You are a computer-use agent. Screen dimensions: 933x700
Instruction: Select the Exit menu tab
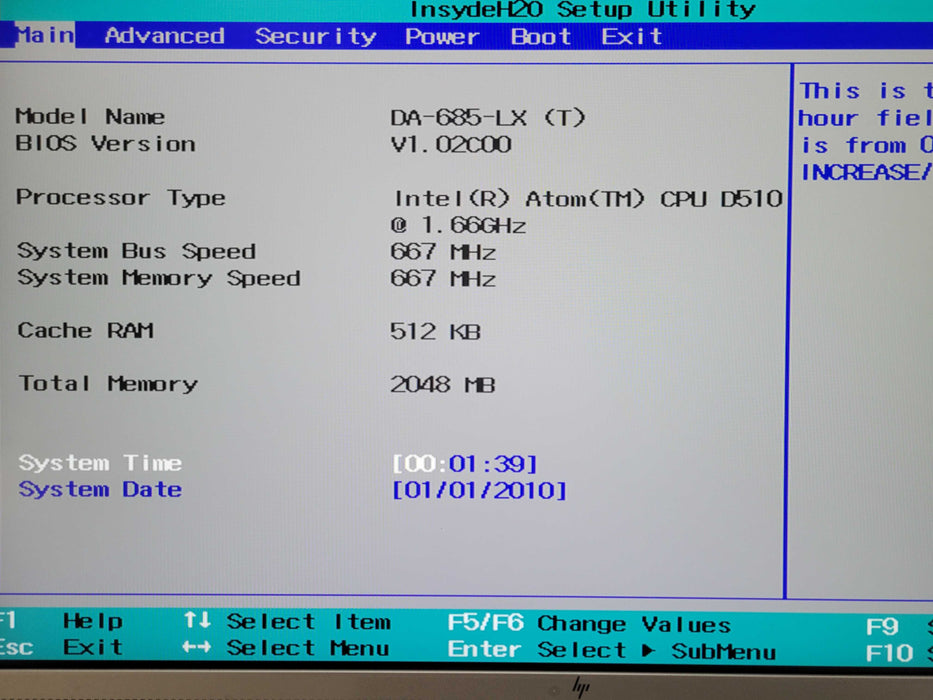pyautogui.click(x=631, y=37)
